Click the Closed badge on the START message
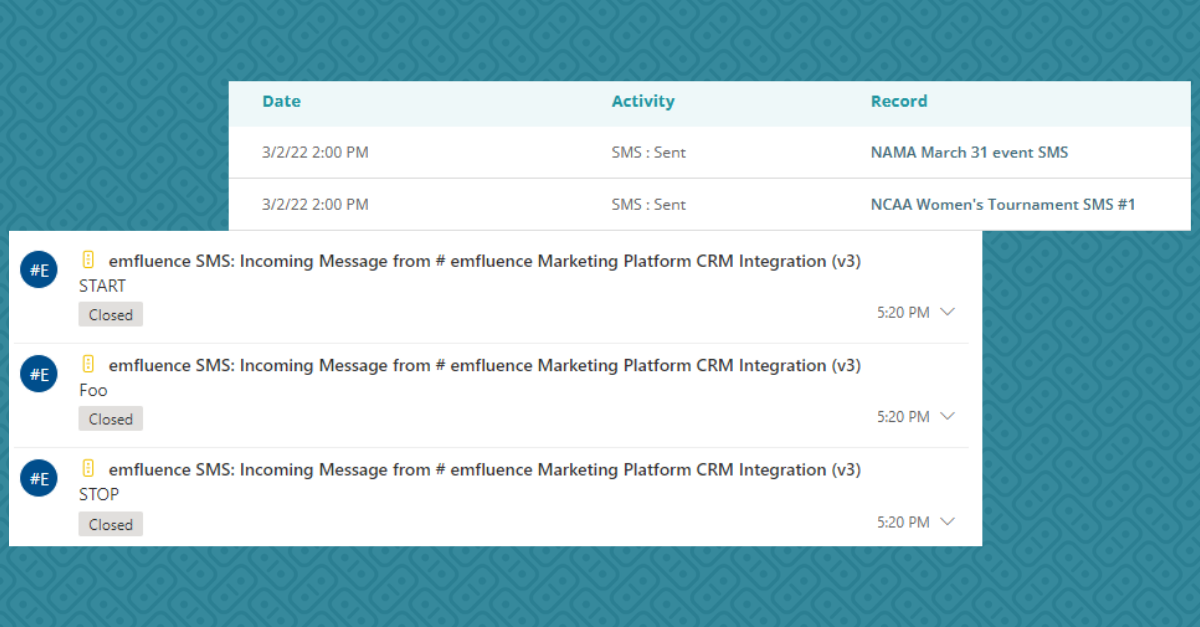The height and width of the screenshot is (627, 1200). click(110, 313)
